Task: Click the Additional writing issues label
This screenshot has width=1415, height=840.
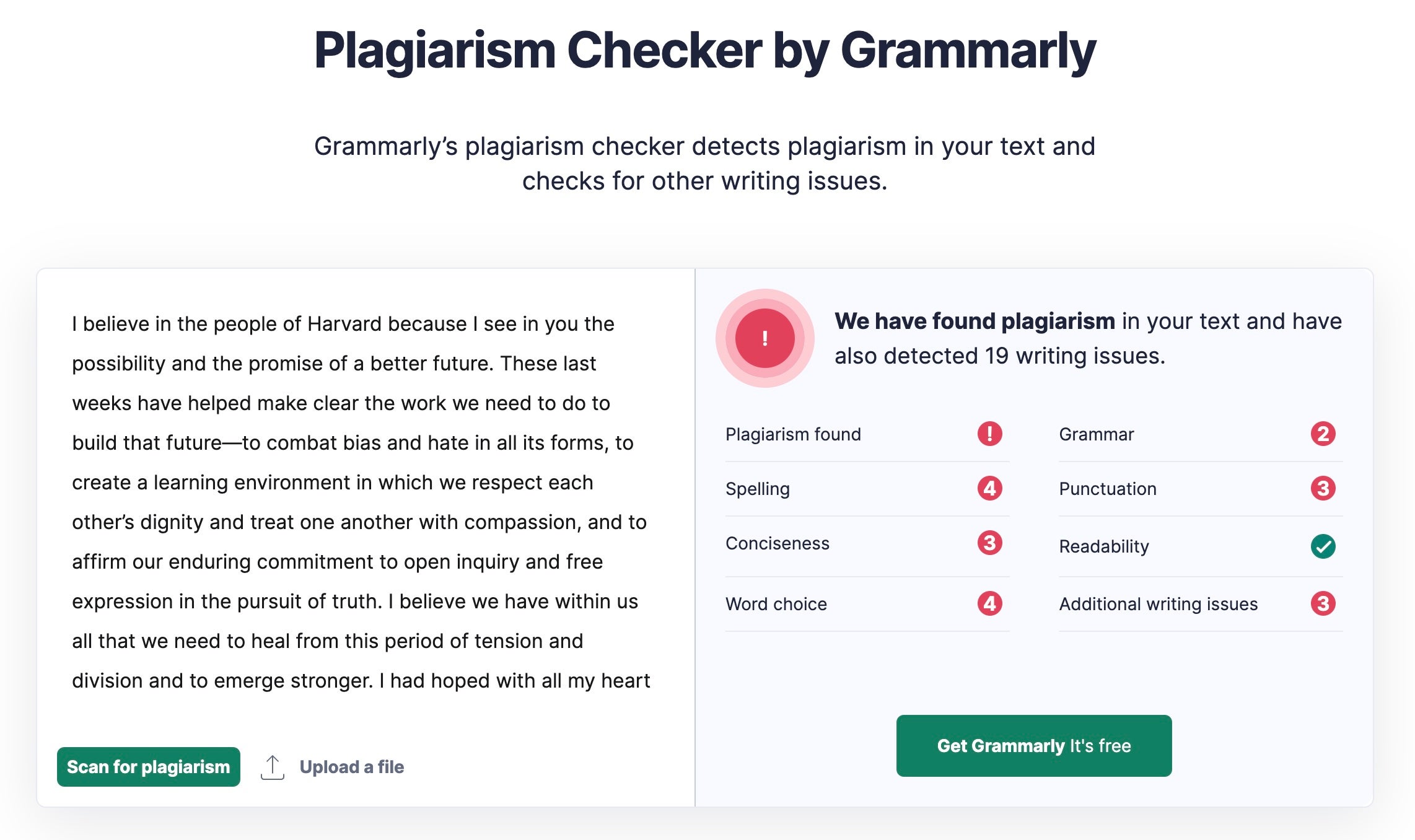Action: 1158,604
